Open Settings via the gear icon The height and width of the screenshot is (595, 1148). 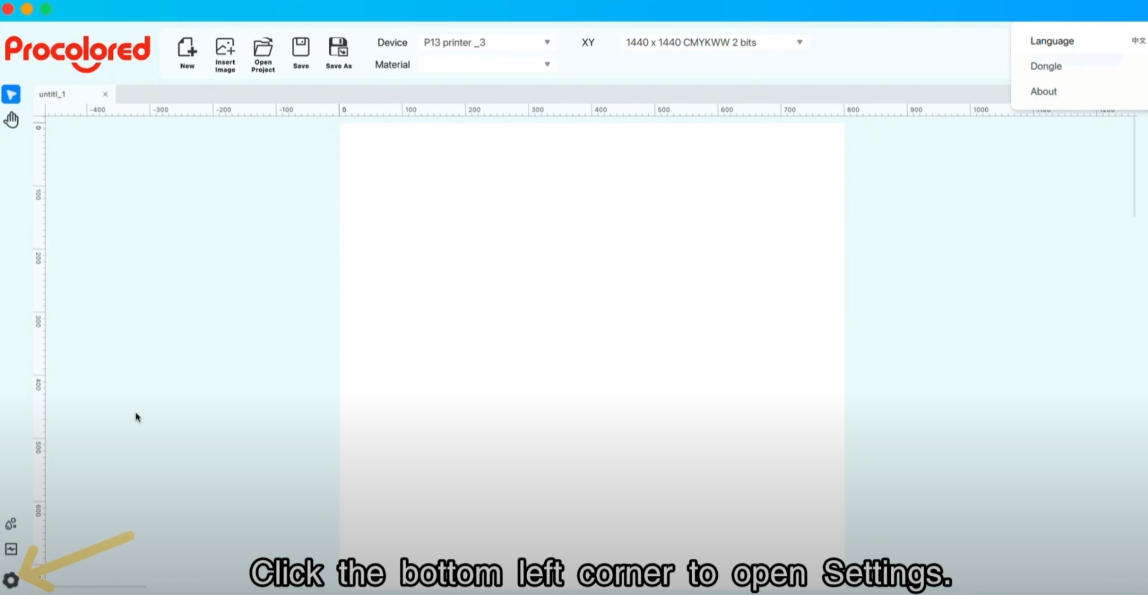pos(10,580)
